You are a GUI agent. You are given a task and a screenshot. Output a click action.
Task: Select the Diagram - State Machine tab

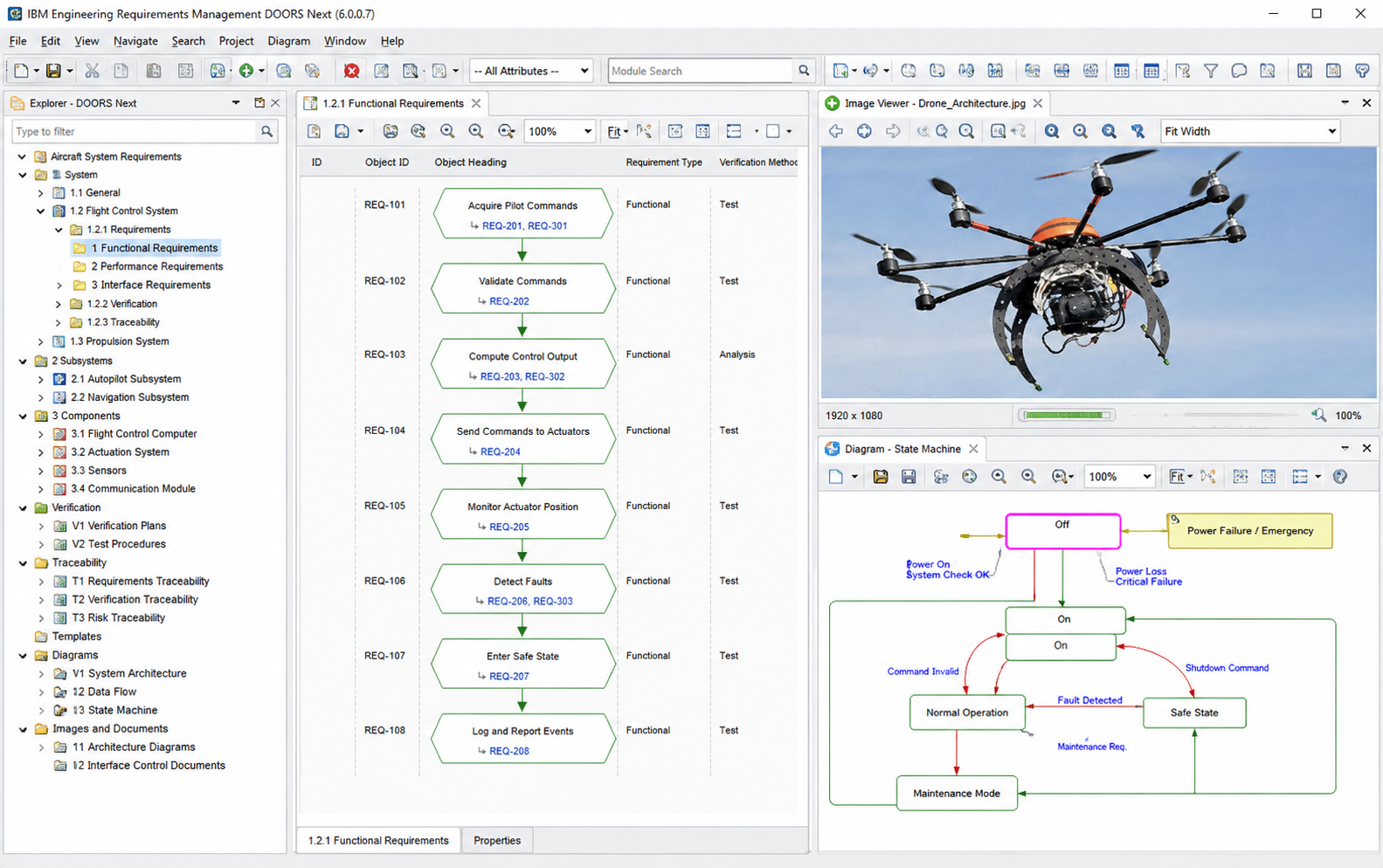pyautogui.click(x=902, y=449)
